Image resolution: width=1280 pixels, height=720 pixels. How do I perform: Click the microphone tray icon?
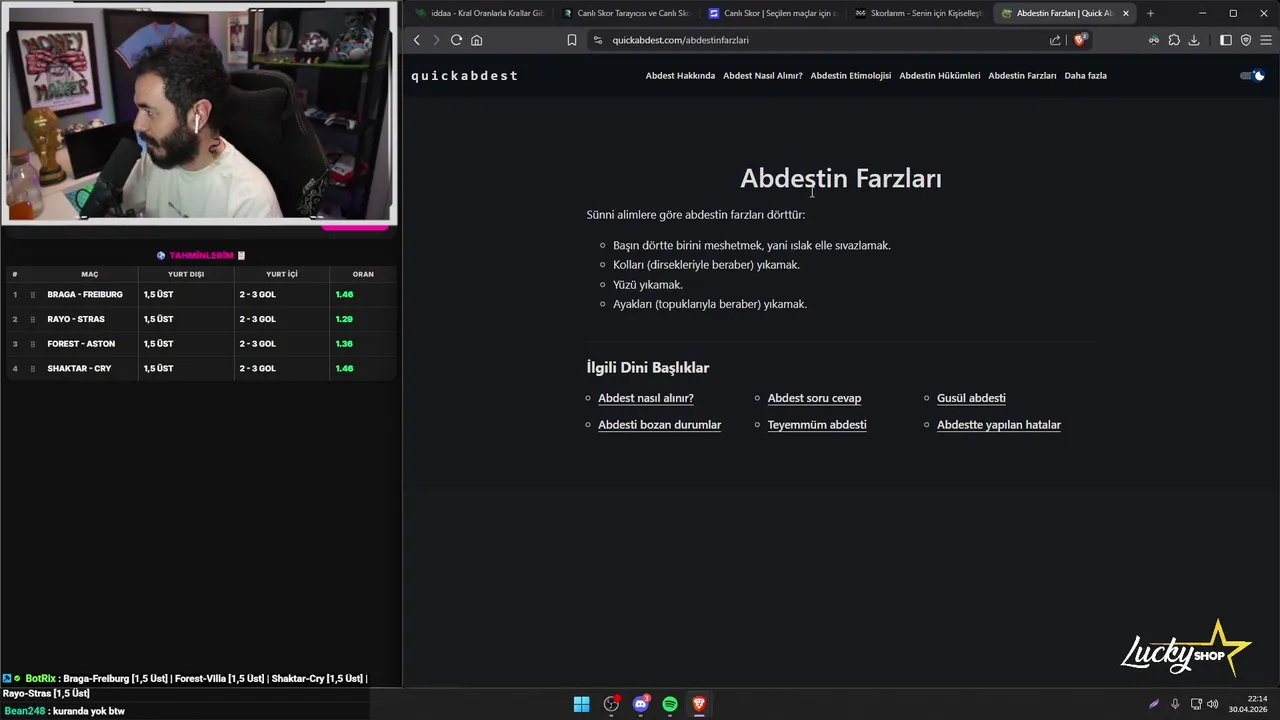1175,704
